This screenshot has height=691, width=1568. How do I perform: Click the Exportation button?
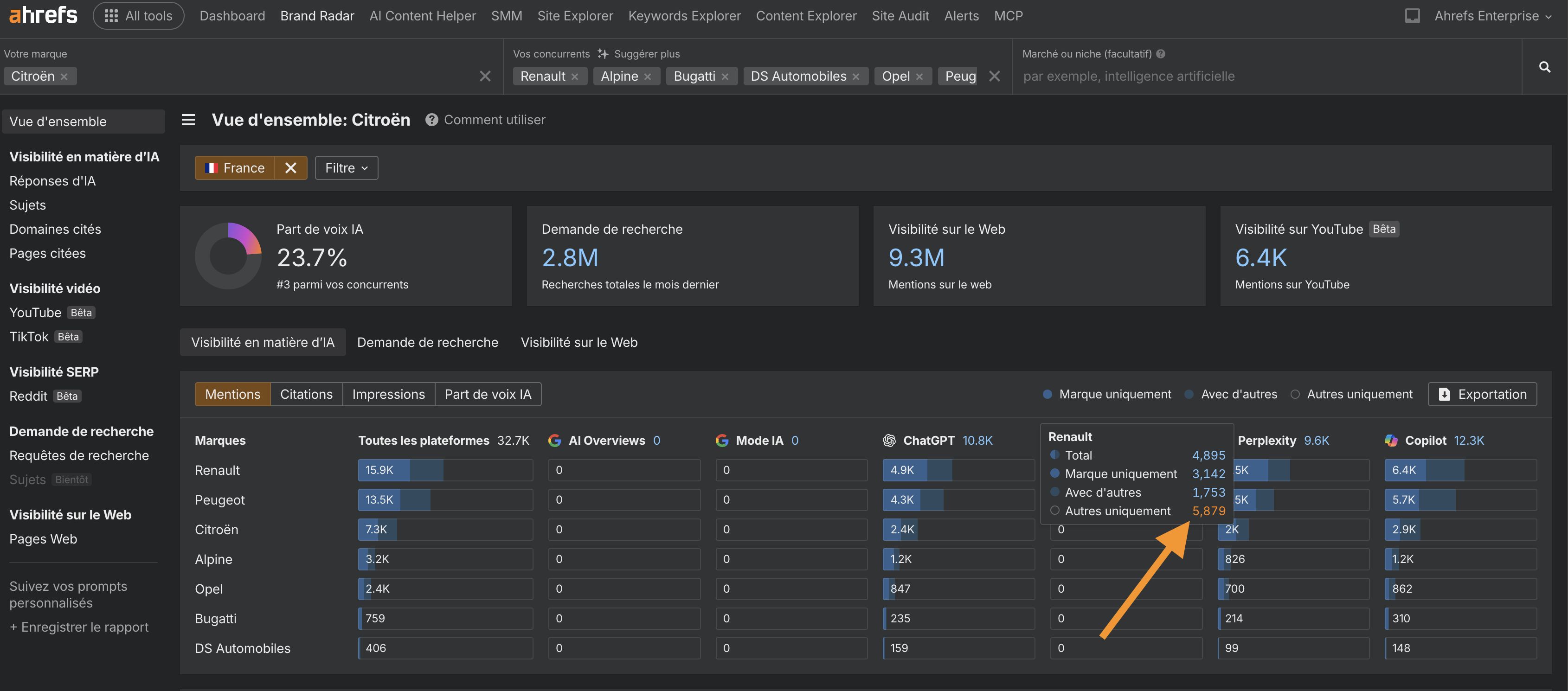click(1482, 394)
